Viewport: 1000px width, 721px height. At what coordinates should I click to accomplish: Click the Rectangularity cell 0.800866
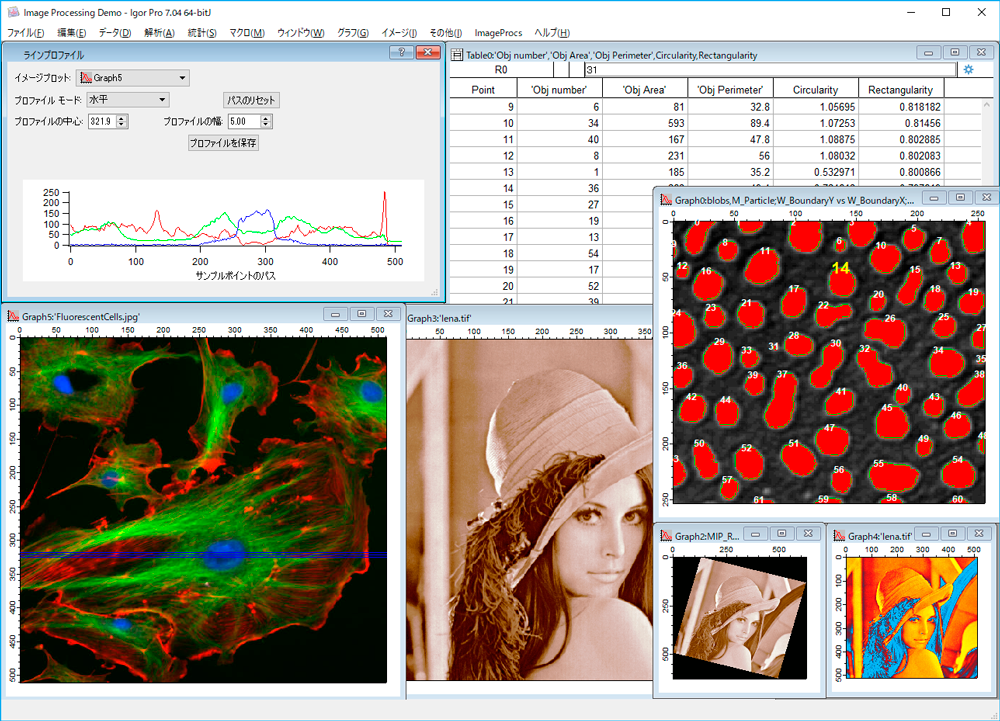pos(901,172)
